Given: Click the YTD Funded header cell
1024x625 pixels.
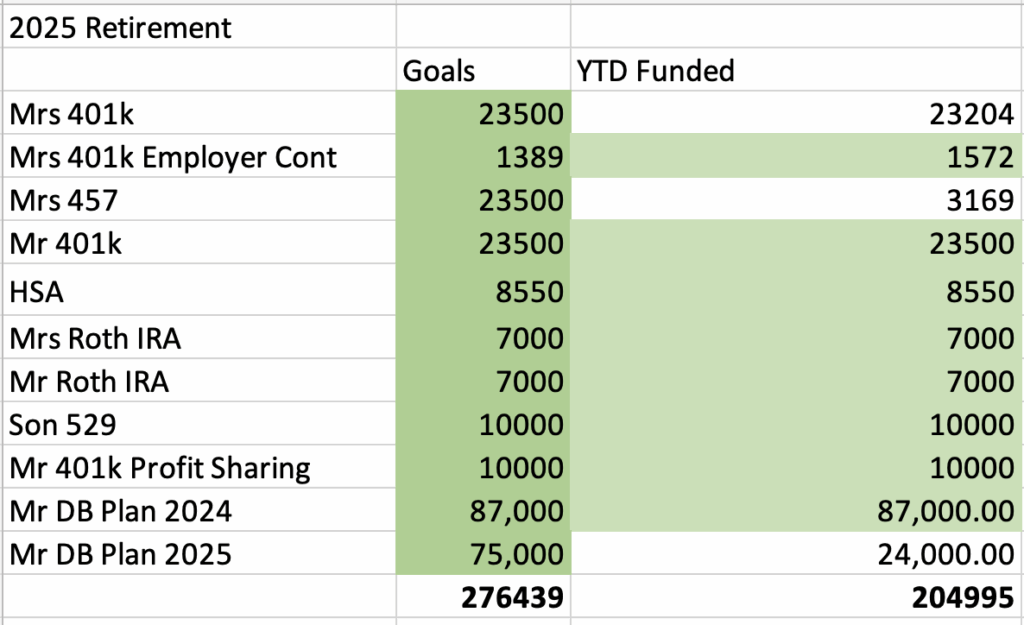Looking at the screenshot, I should click(655, 71).
